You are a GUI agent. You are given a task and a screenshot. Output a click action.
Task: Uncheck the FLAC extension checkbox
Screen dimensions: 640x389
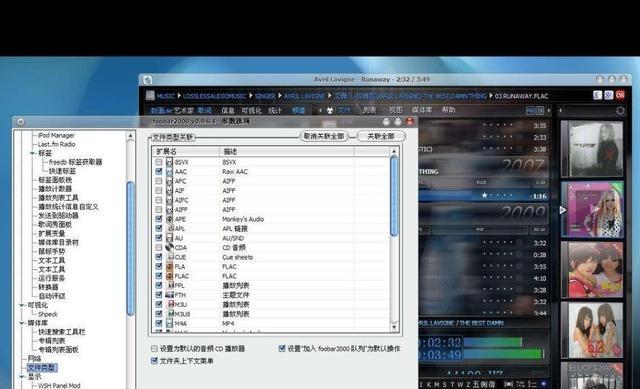coord(159,276)
